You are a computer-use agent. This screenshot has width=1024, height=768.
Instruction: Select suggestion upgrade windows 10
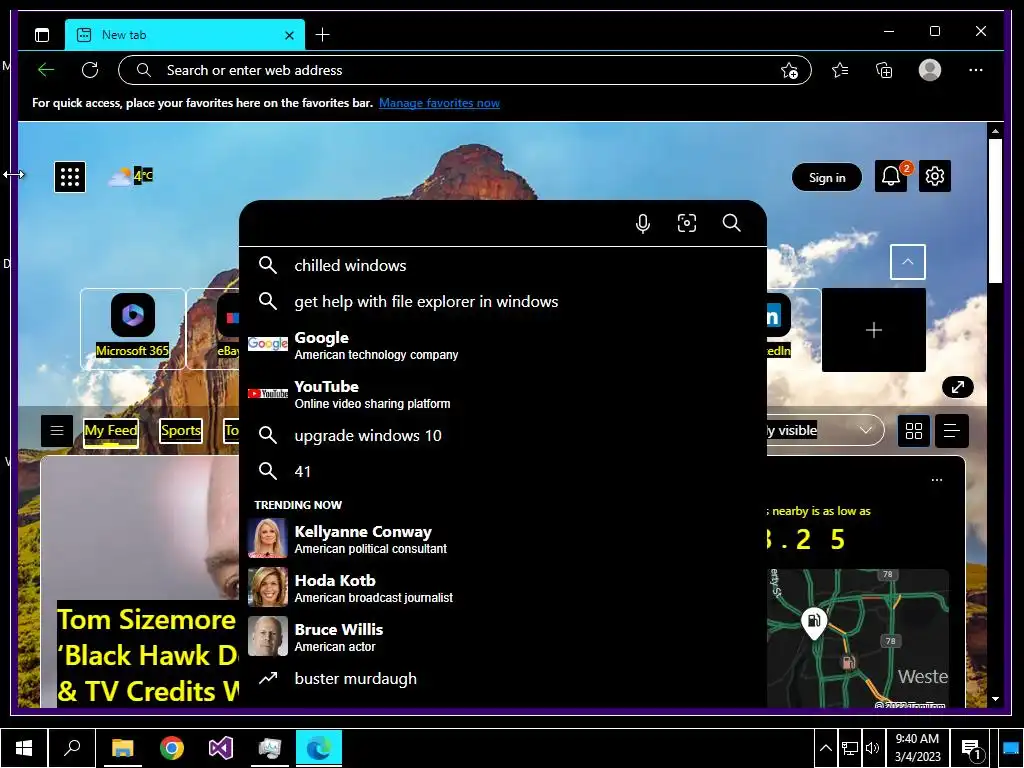[503, 435]
